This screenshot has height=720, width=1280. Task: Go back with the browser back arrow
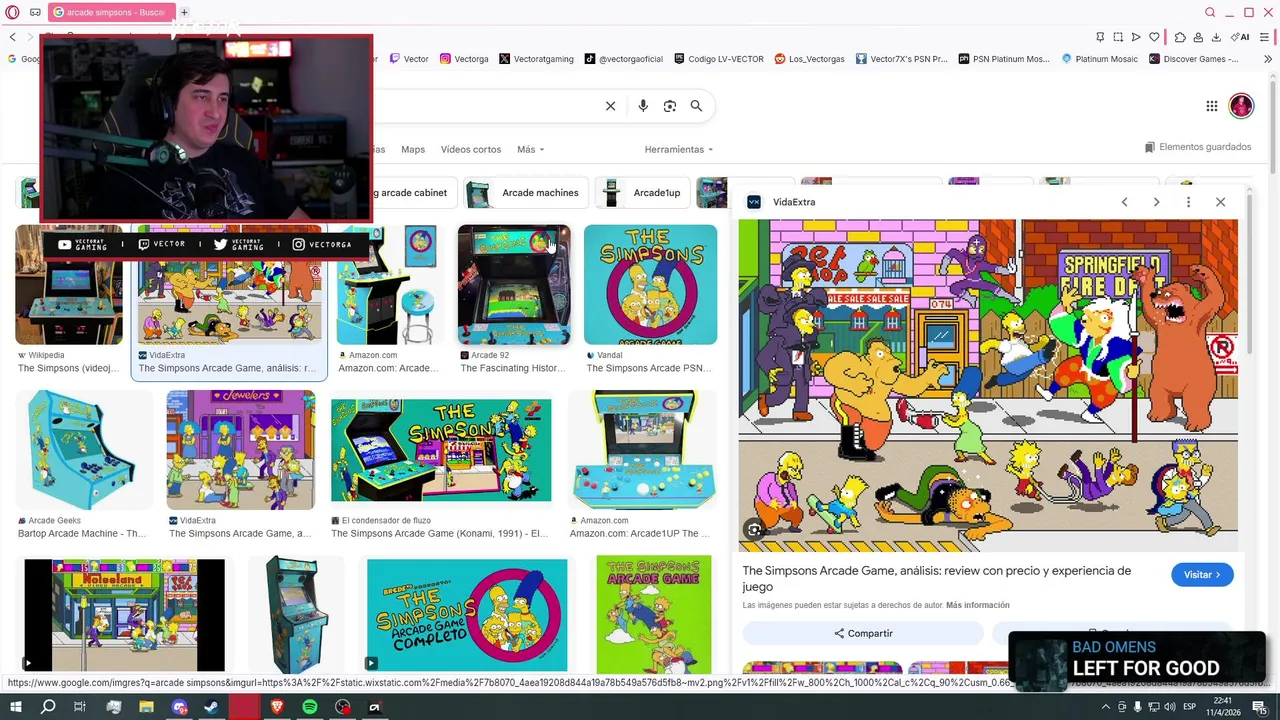pyautogui.click(x=13, y=37)
